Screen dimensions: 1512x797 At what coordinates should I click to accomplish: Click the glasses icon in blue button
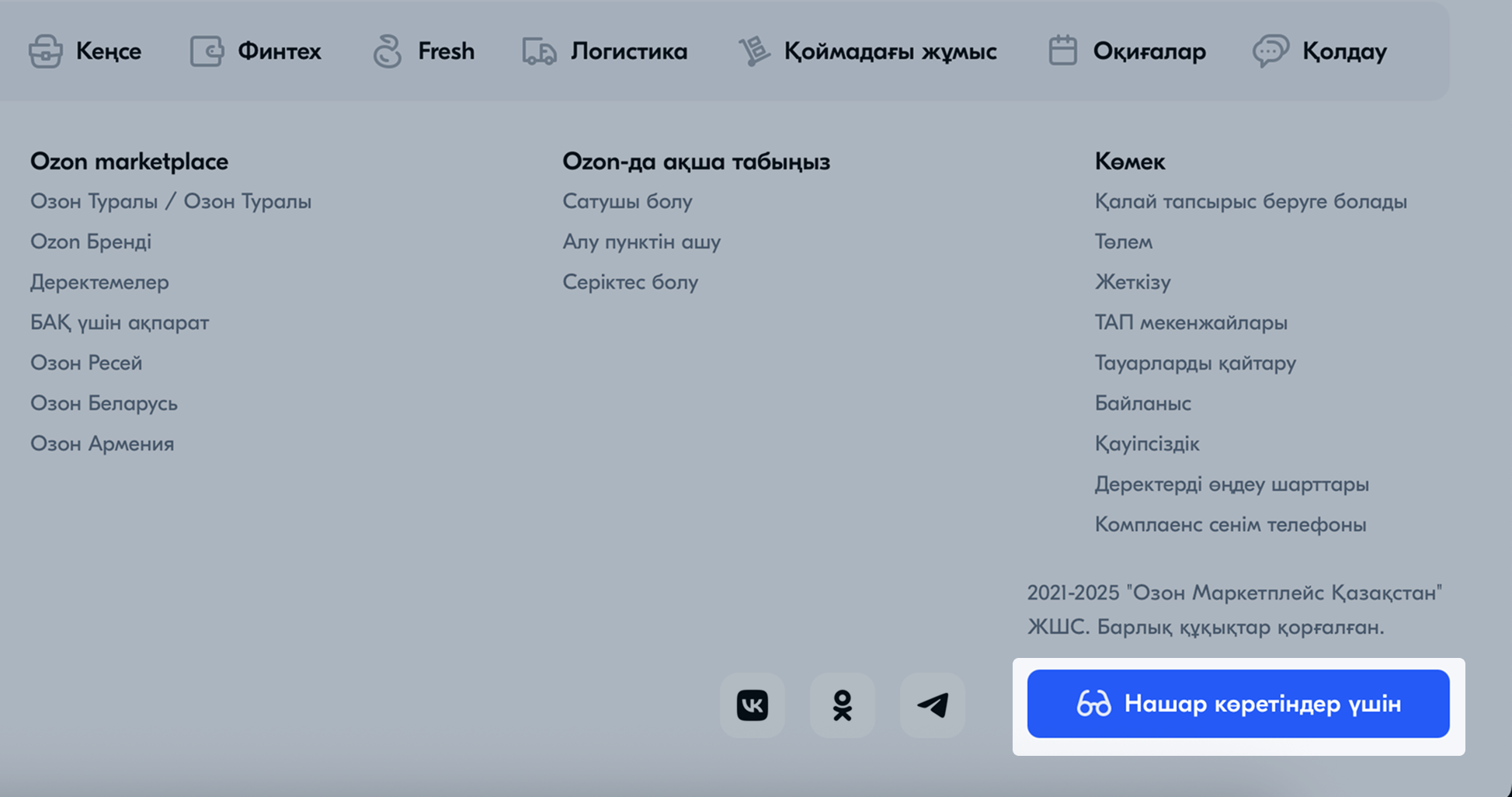(x=1094, y=704)
